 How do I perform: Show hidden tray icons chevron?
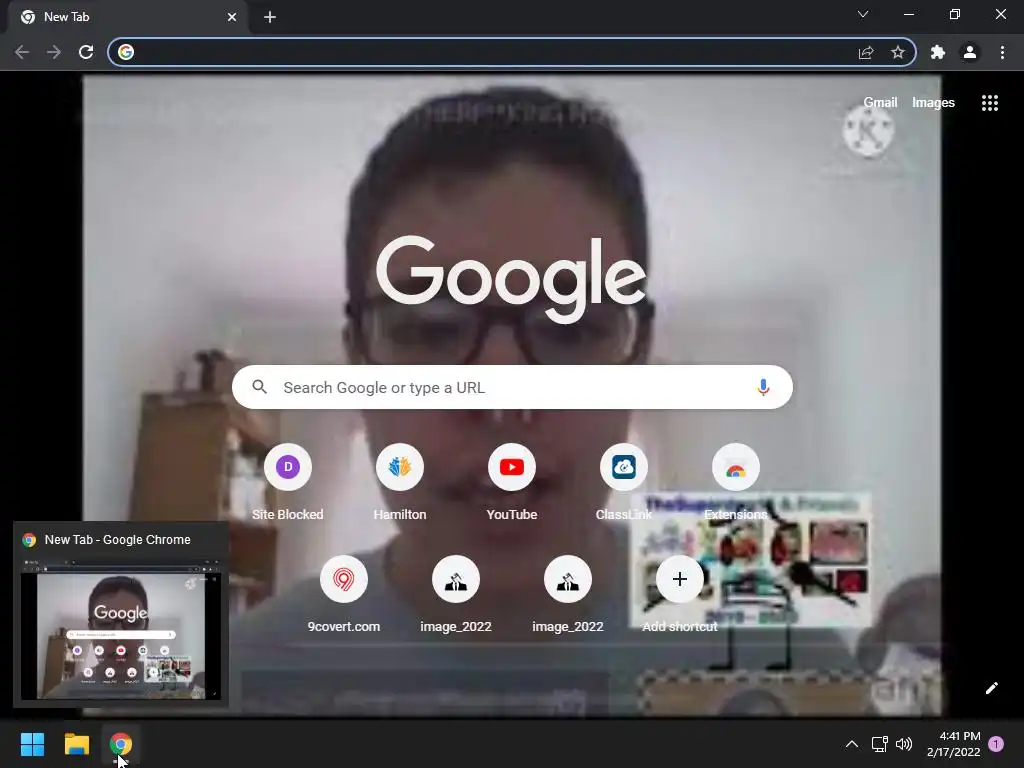852,744
